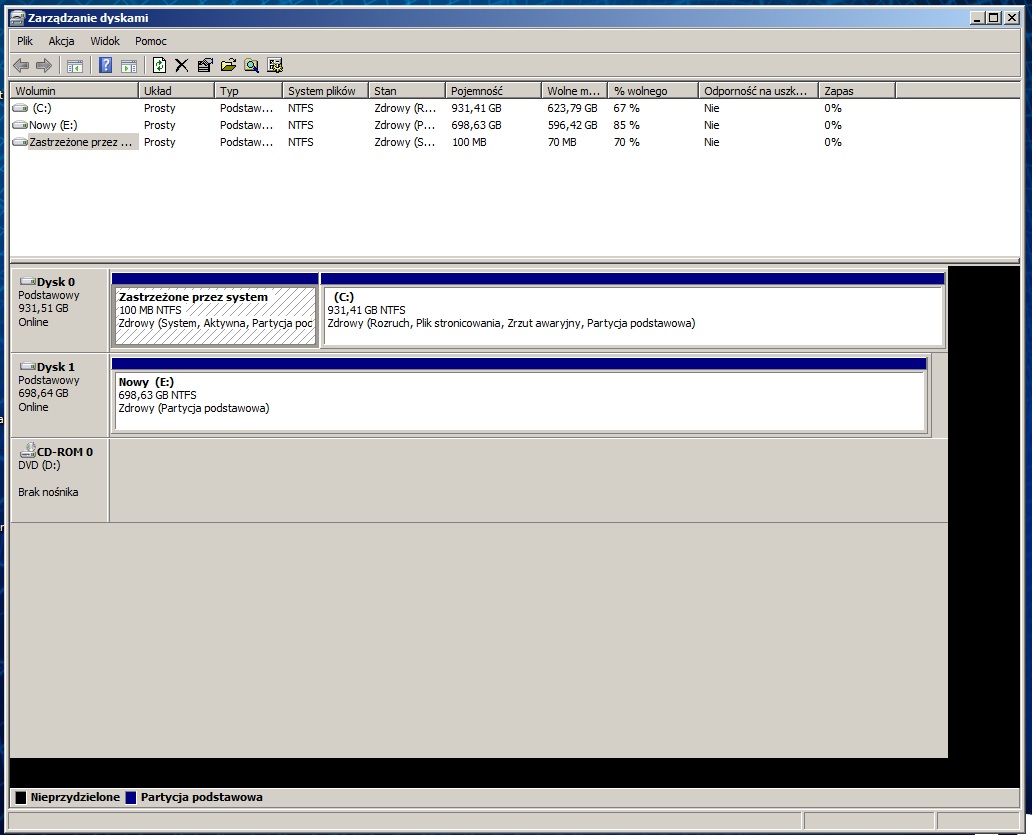
Task: Click the Delete X toolbar icon
Action: coord(182,65)
